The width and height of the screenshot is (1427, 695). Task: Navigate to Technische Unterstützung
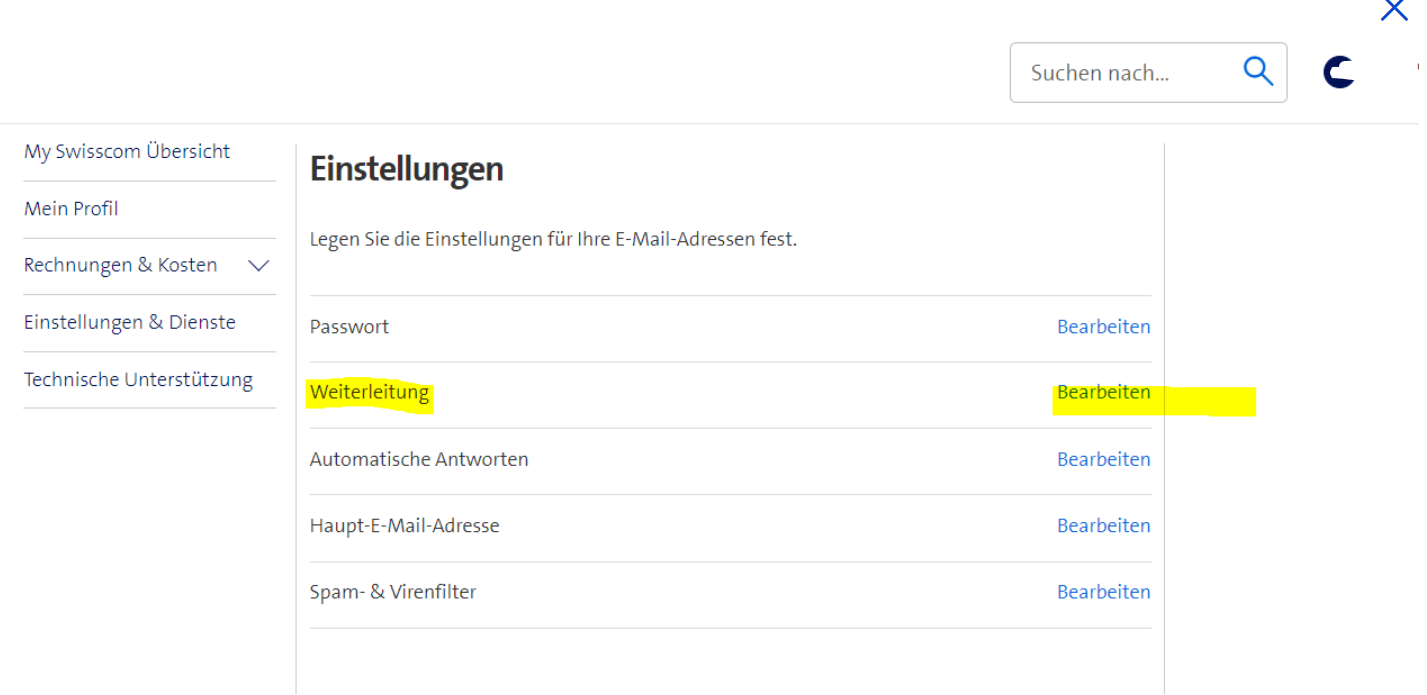tap(138, 380)
